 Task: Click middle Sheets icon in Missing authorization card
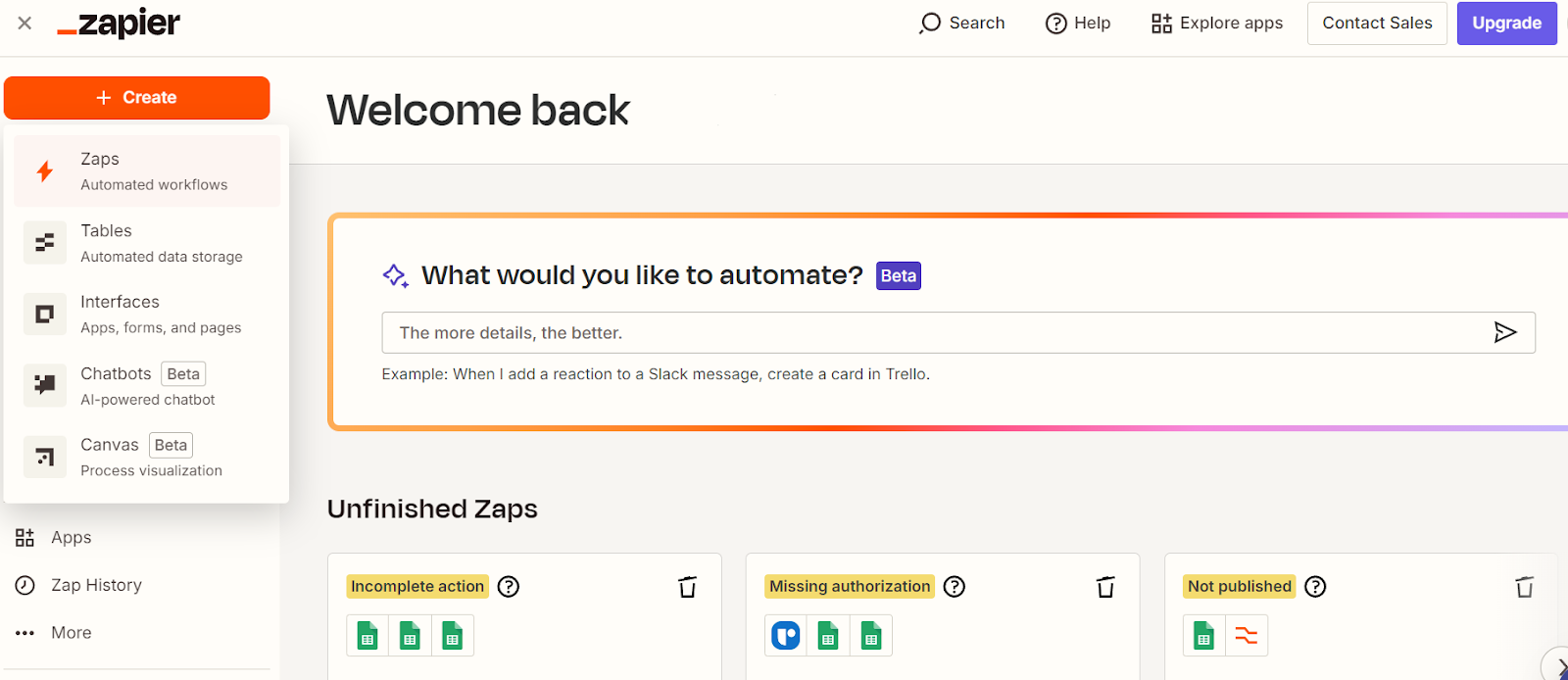pos(828,636)
